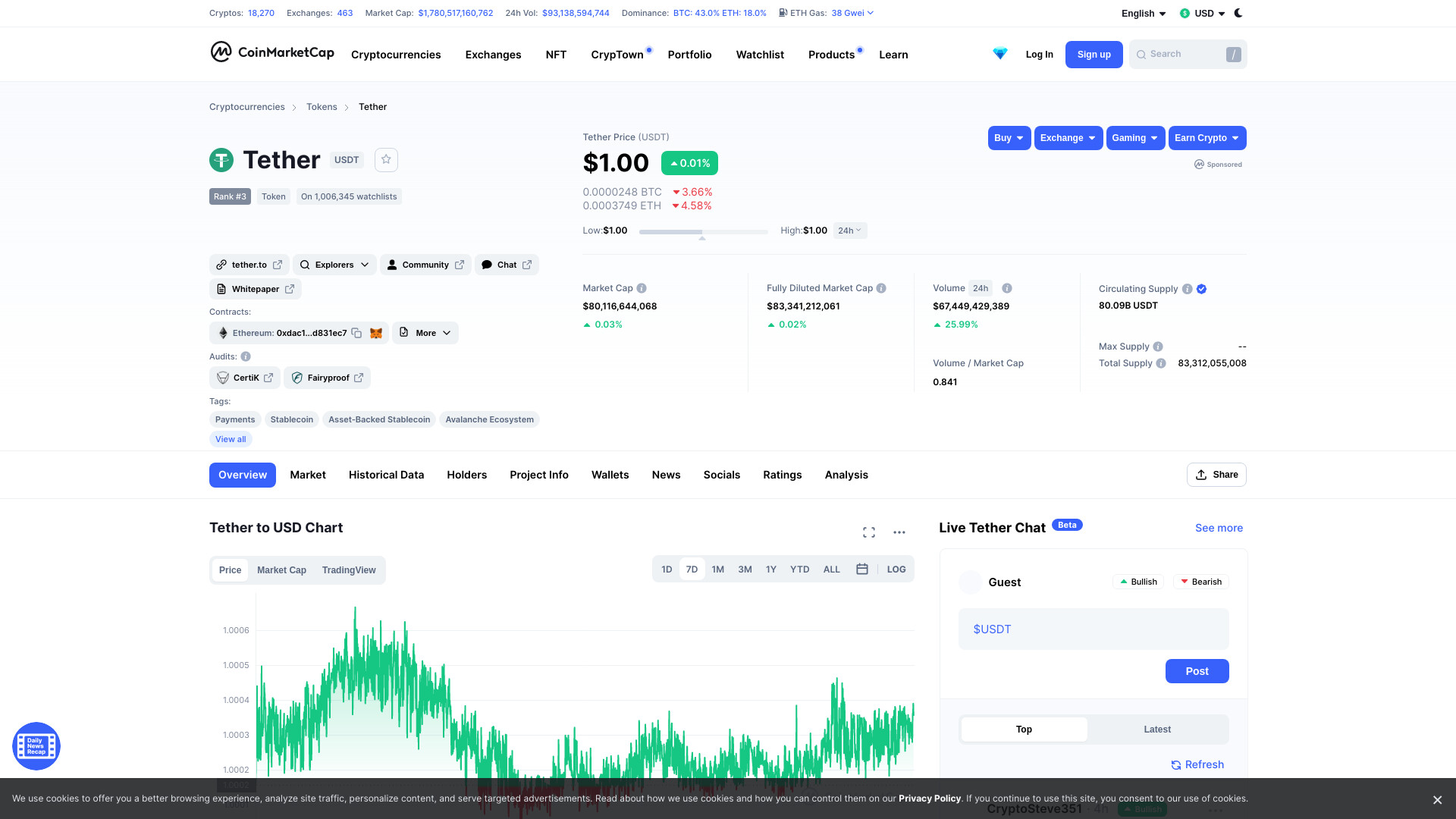Select Bullish sentiment toggle
Image resolution: width=1456 pixels, height=819 pixels.
click(x=1138, y=582)
